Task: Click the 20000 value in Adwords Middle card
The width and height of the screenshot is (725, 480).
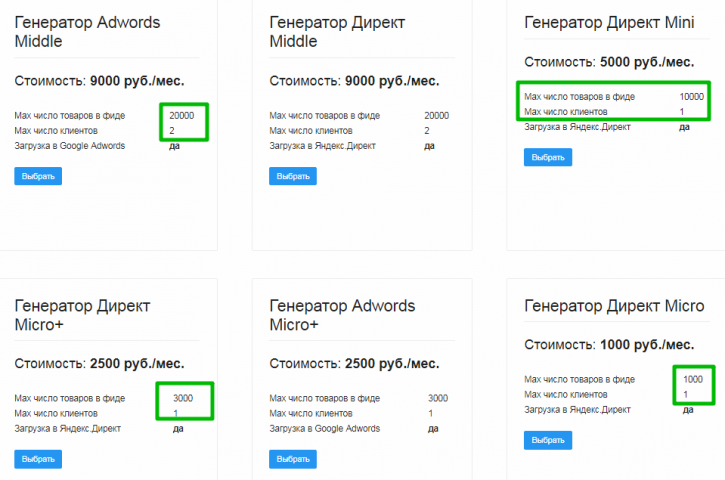Action: (182, 116)
